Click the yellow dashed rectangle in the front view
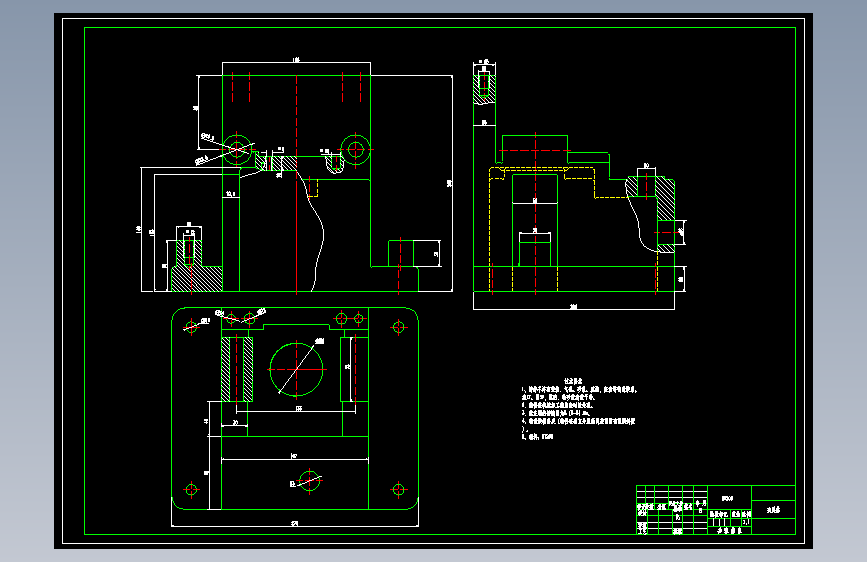 pyautogui.click(x=313, y=188)
